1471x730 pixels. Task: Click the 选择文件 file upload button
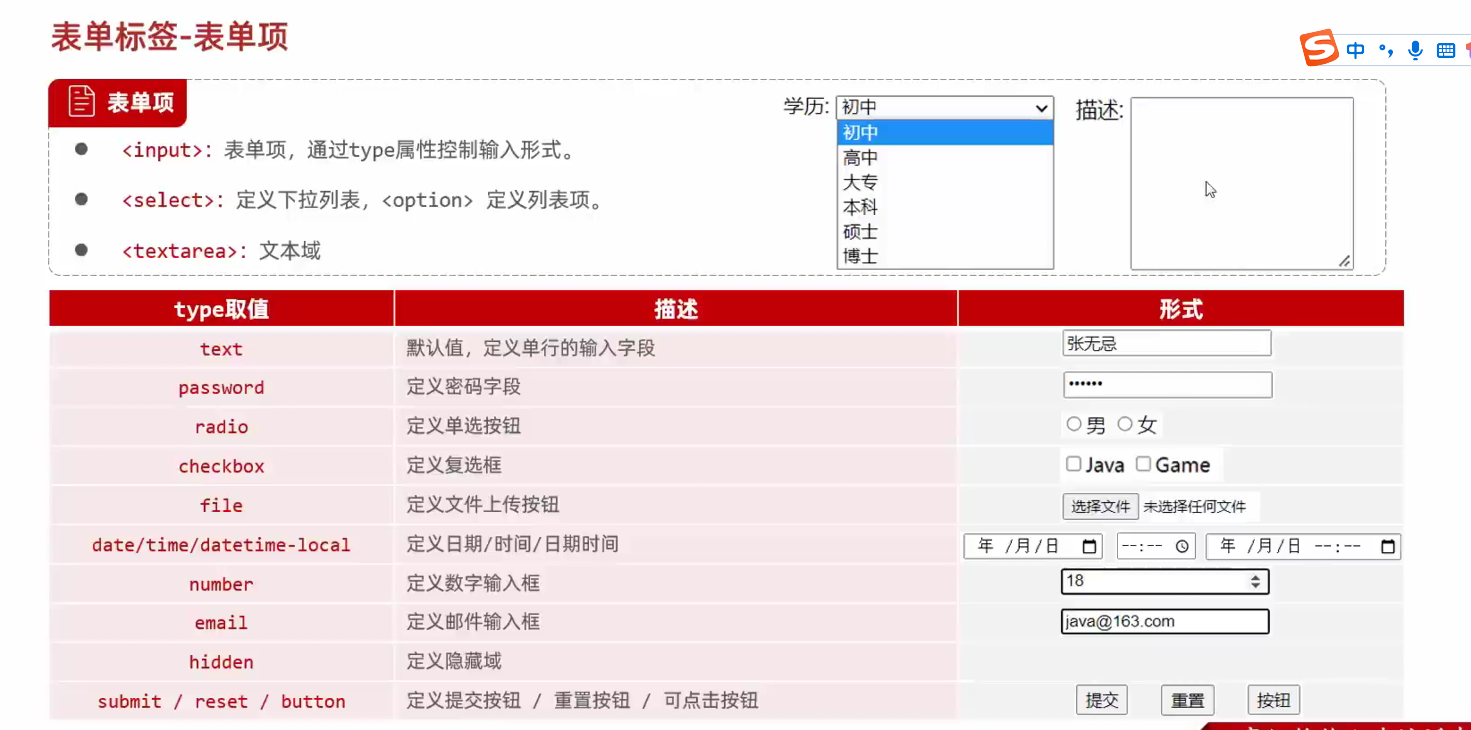point(1100,507)
